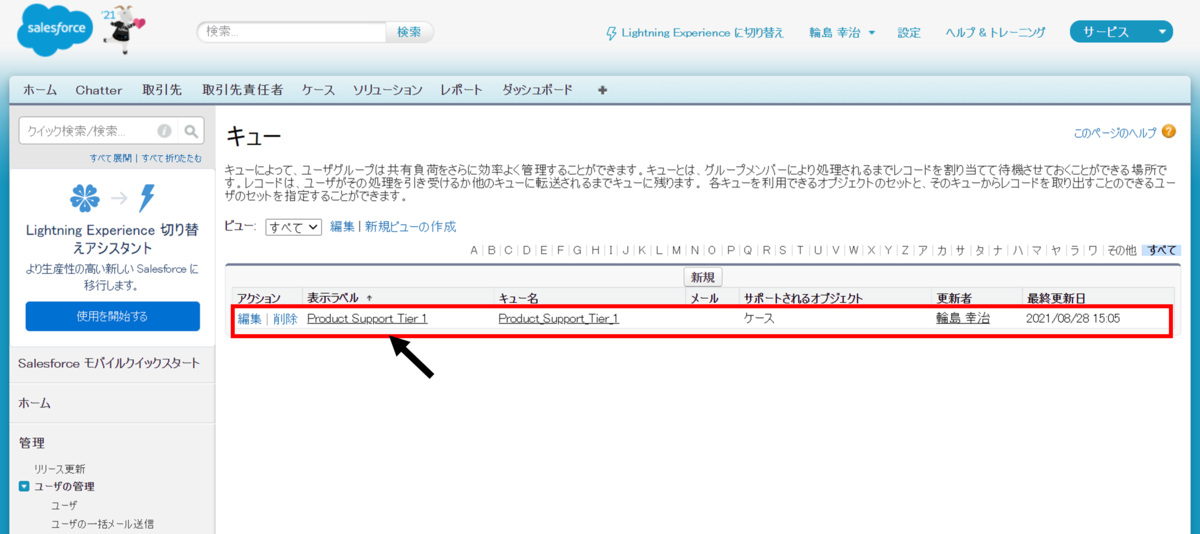Click the 2021/08/28 15:05 date cell

click(x=1073, y=319)
